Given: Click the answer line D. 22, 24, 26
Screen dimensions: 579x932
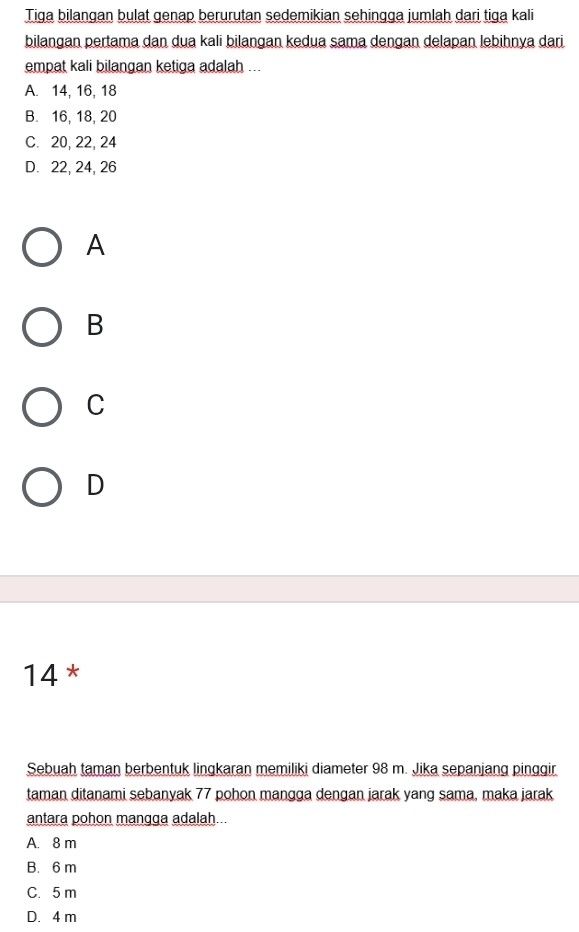Looking at the screenshot, I should [71, 167].
